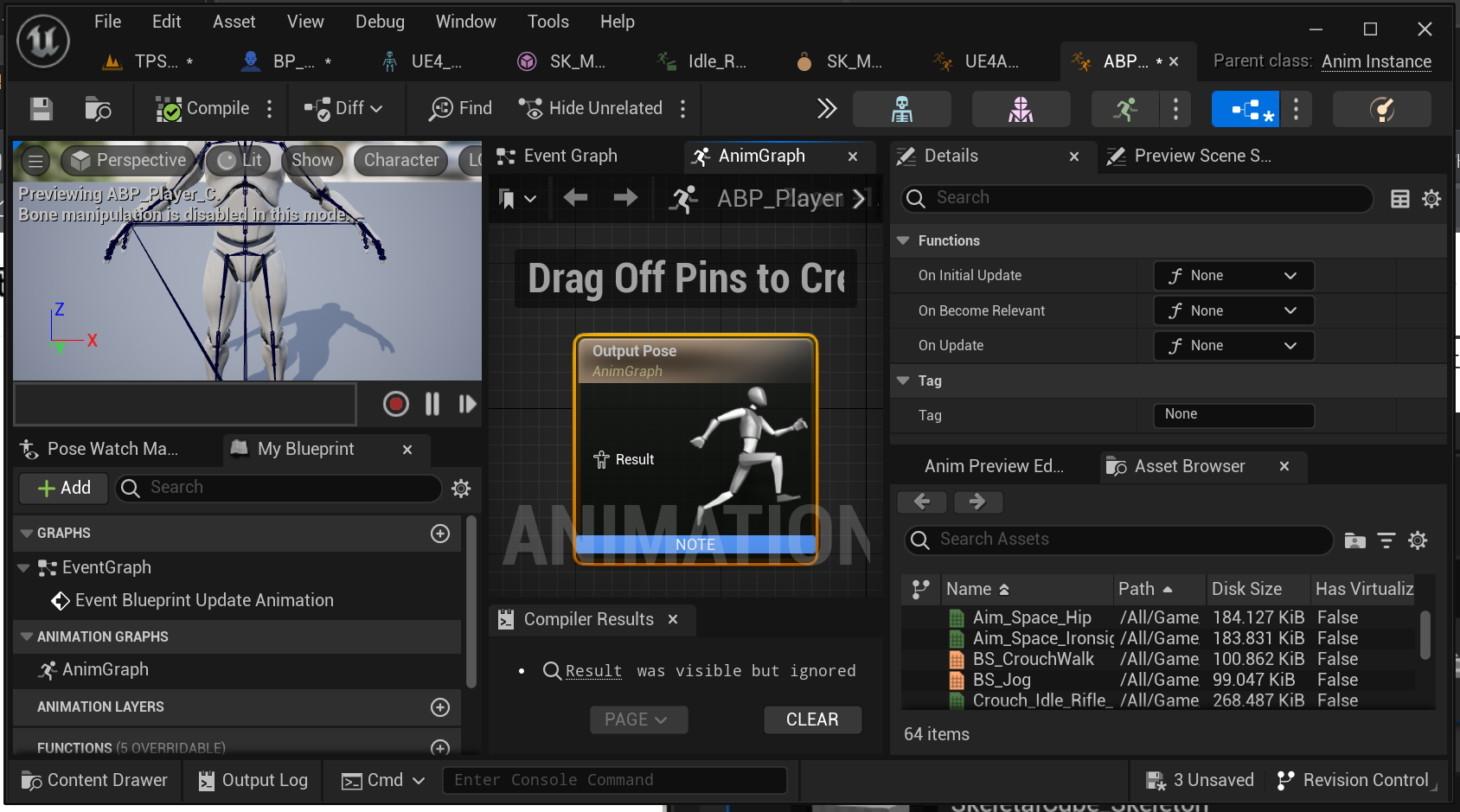The width and height of the screenshot is (1460, 812).
Task: Open the Hide Unrelated options menu
Action: tap(683, 109)
